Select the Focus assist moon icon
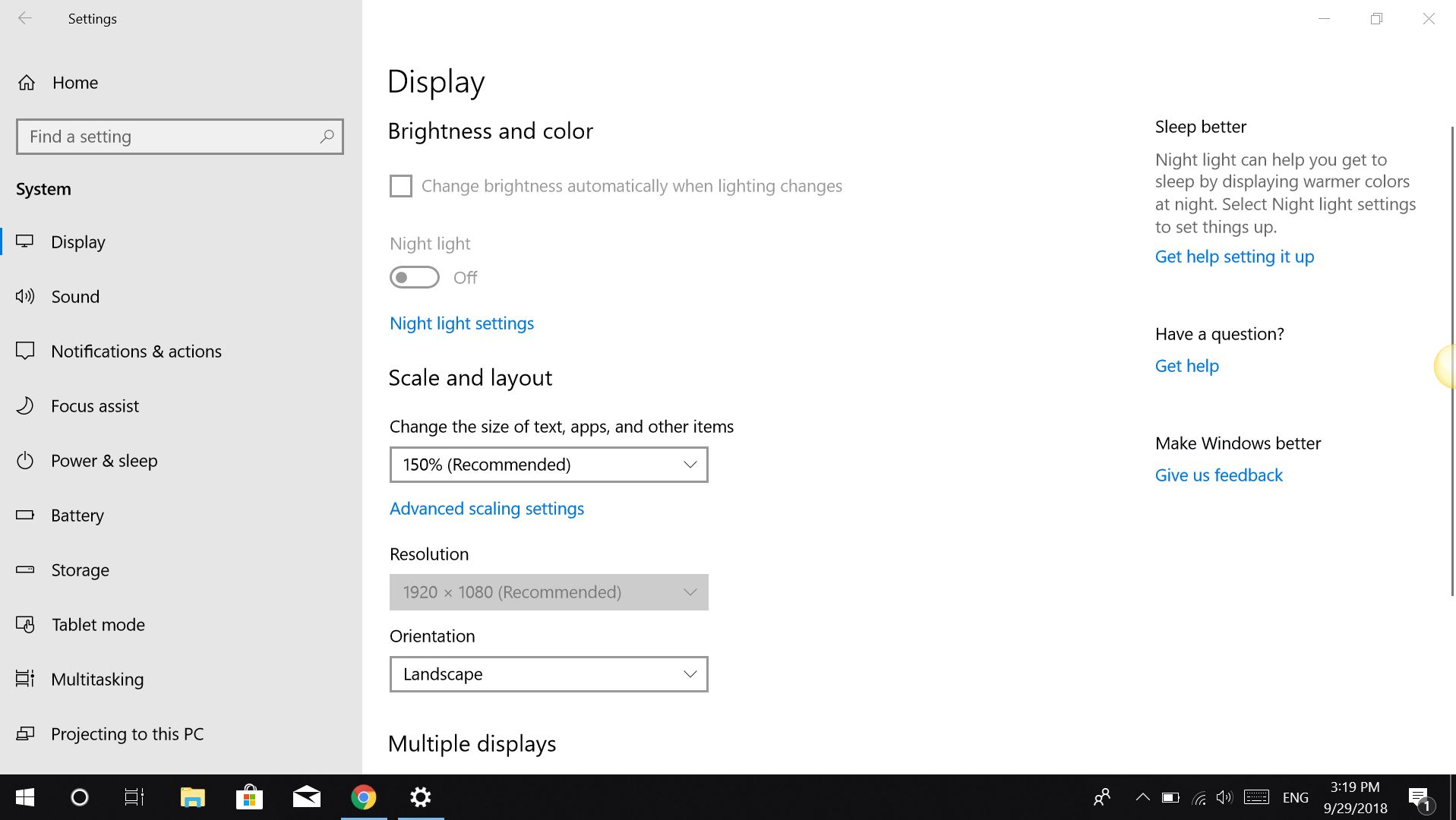The width and height of the screenshot is (1456, 820). point(25,406)
